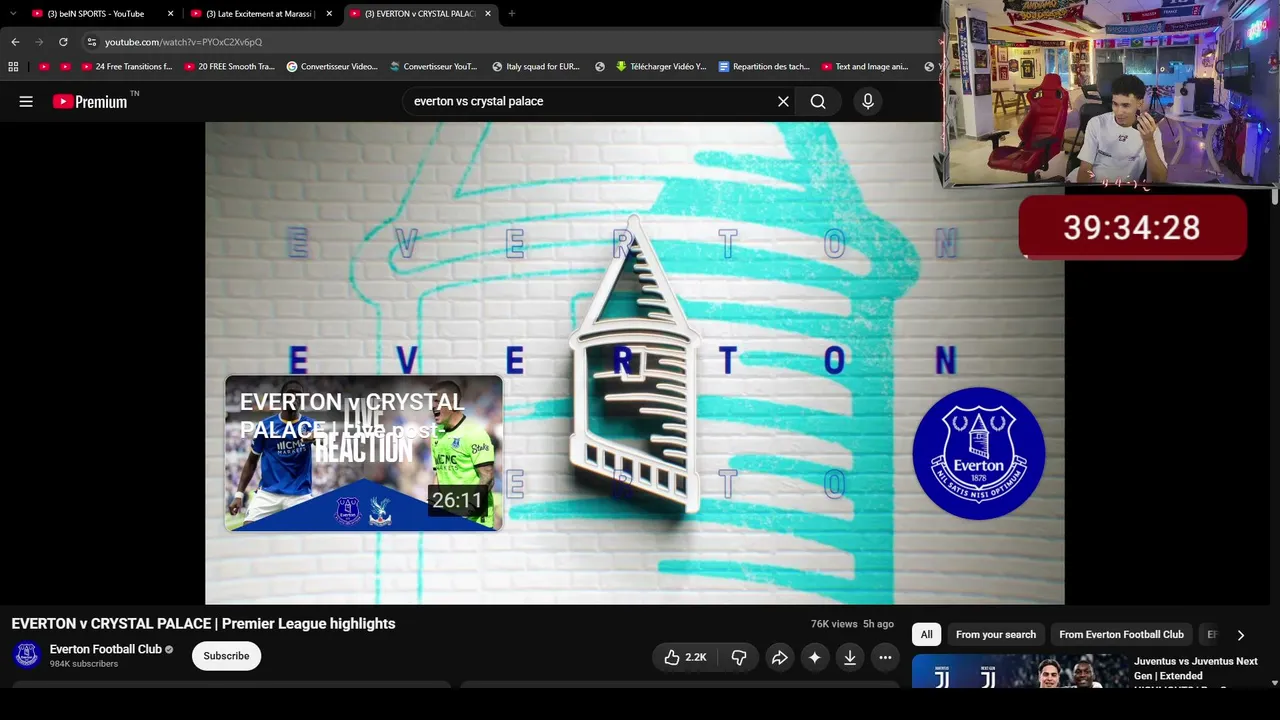
Task: Open the Everton Football Club channel avatar
Action: point(27,655)
